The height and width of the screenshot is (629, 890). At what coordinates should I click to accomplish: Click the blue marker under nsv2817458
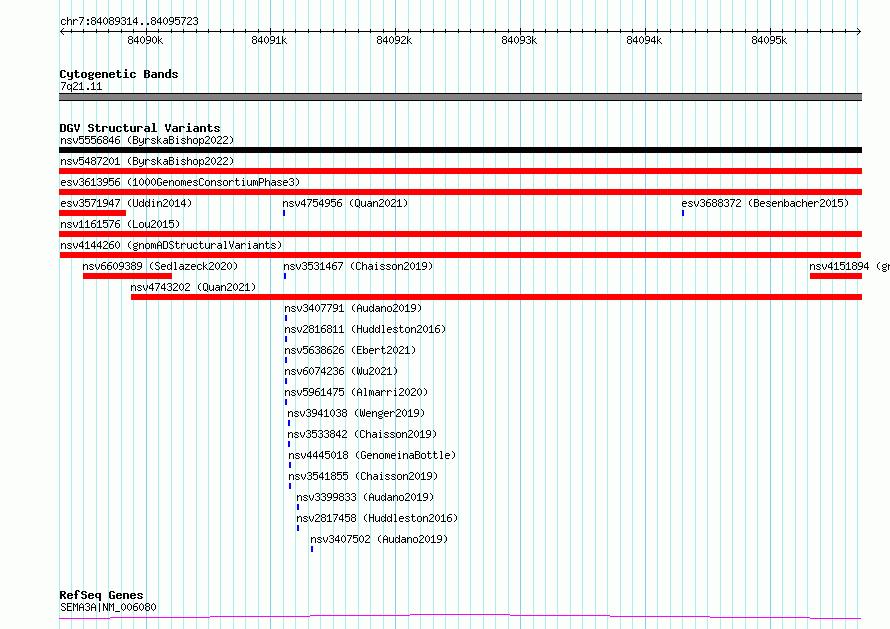(298, 529)
